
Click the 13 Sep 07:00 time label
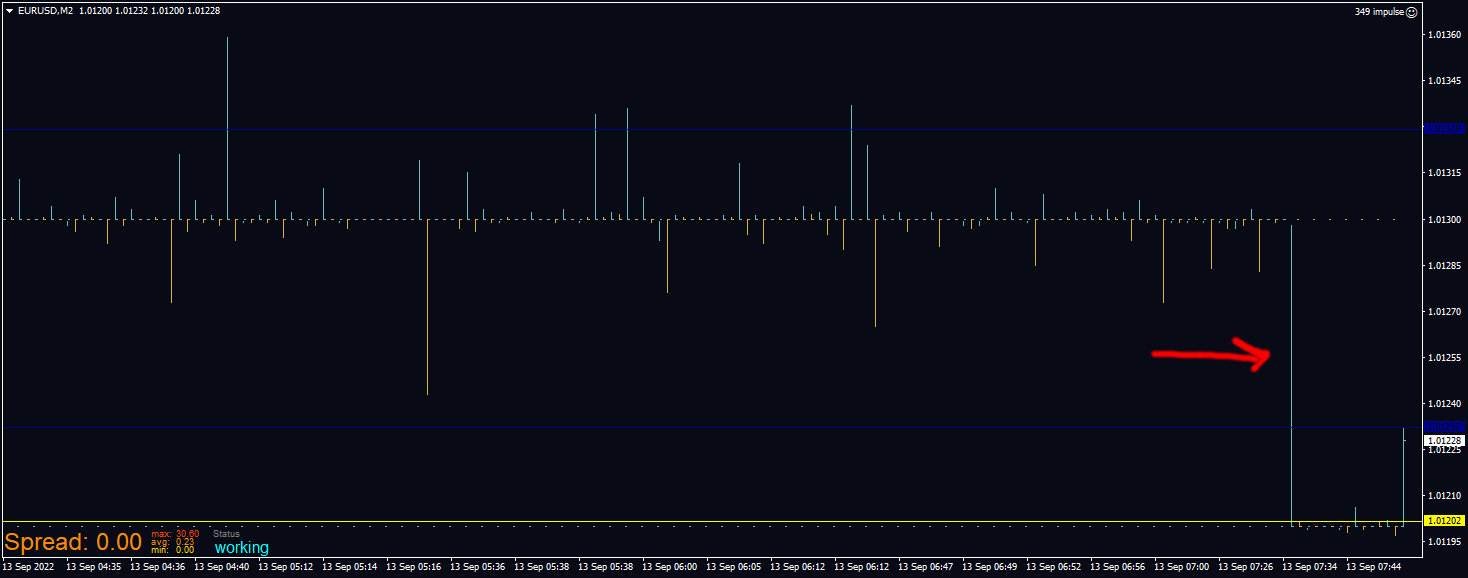1182,567
